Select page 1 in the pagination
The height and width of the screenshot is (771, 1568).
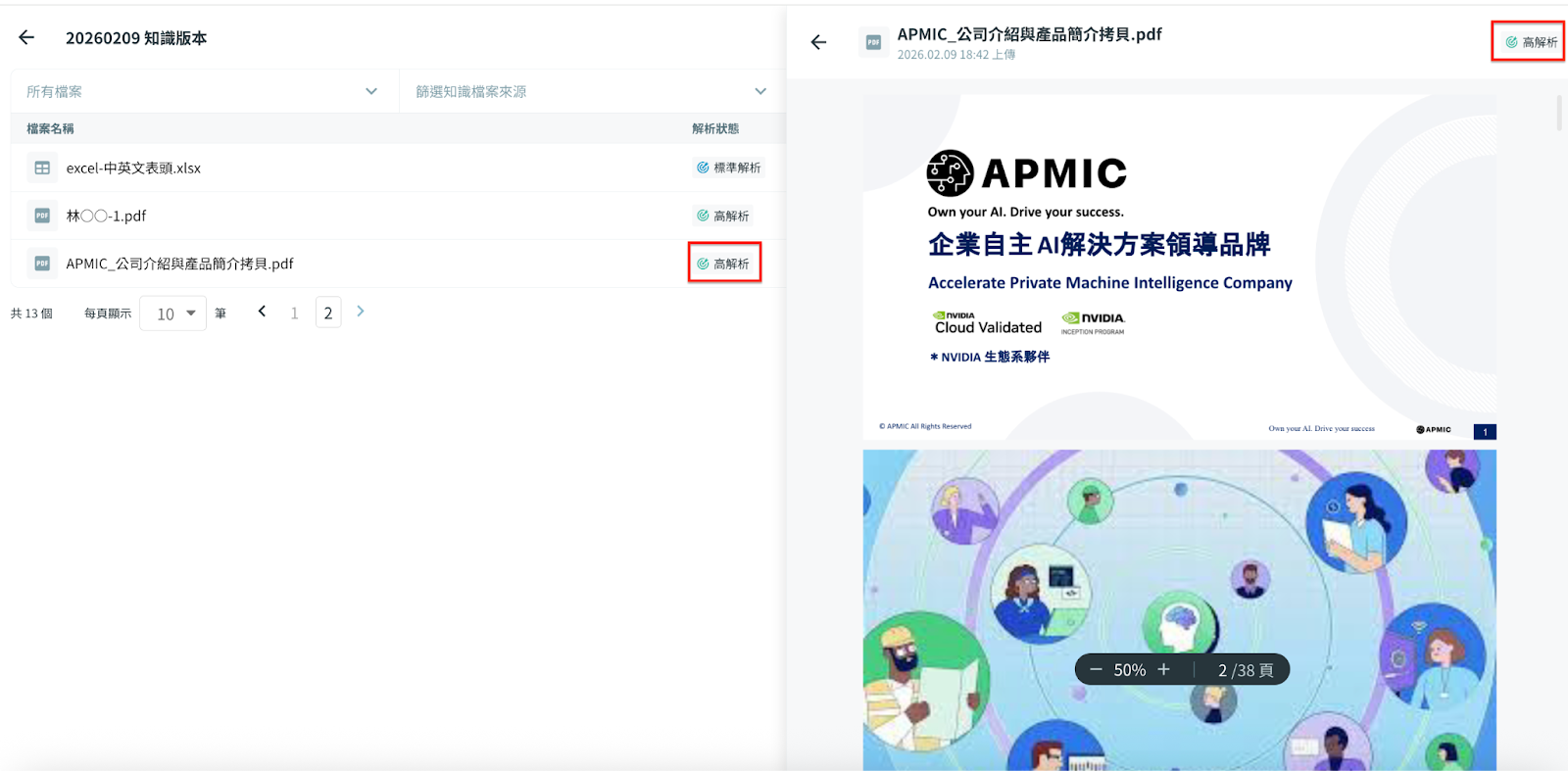click(294, 313)
